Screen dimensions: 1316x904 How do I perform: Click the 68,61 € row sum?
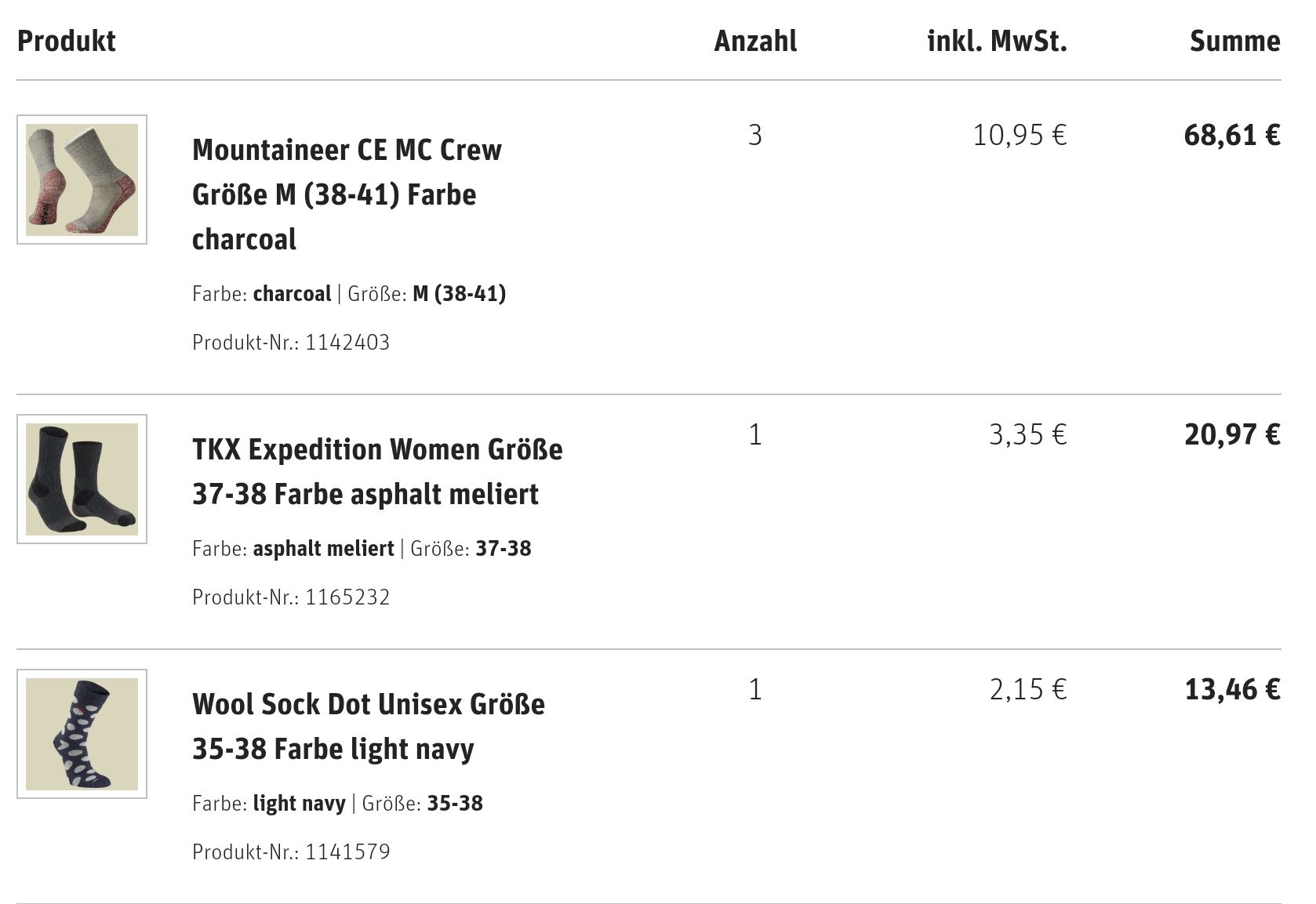coord(1232,135)
